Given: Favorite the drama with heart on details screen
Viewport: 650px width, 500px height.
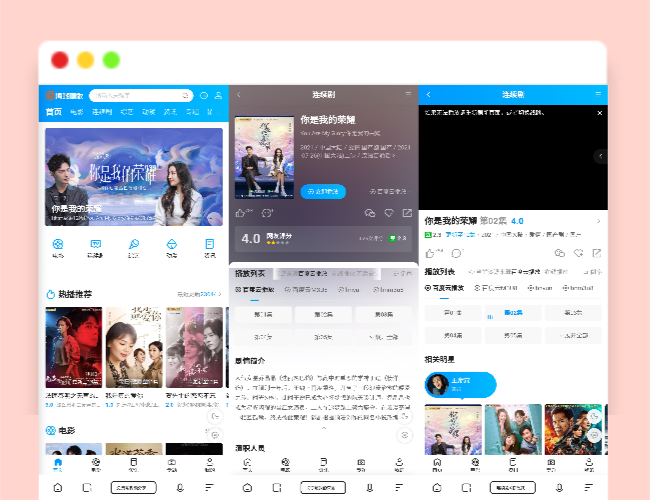Looking at the screenshot, I should pos(389,213).
